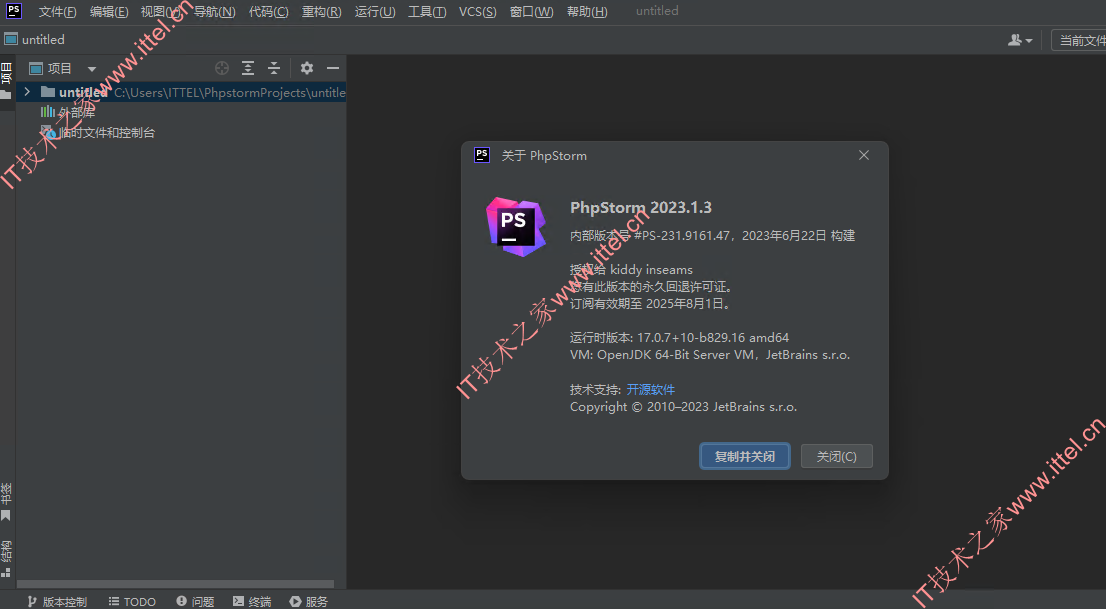Open the user account dropdown icon
Image resolution: width=1106 pixels, height=609 pixels.
(x=1020, y=40)
